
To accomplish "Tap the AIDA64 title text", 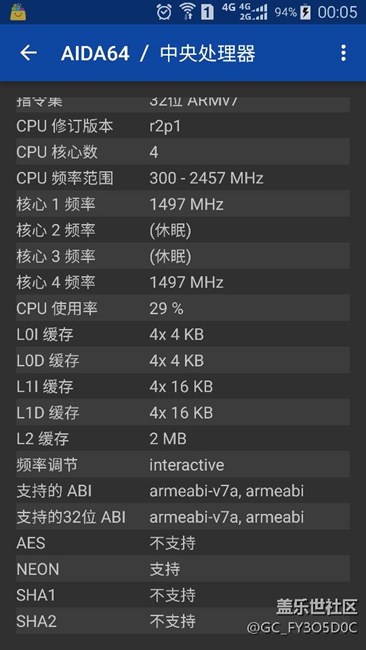I will click(x=95, y=53).
